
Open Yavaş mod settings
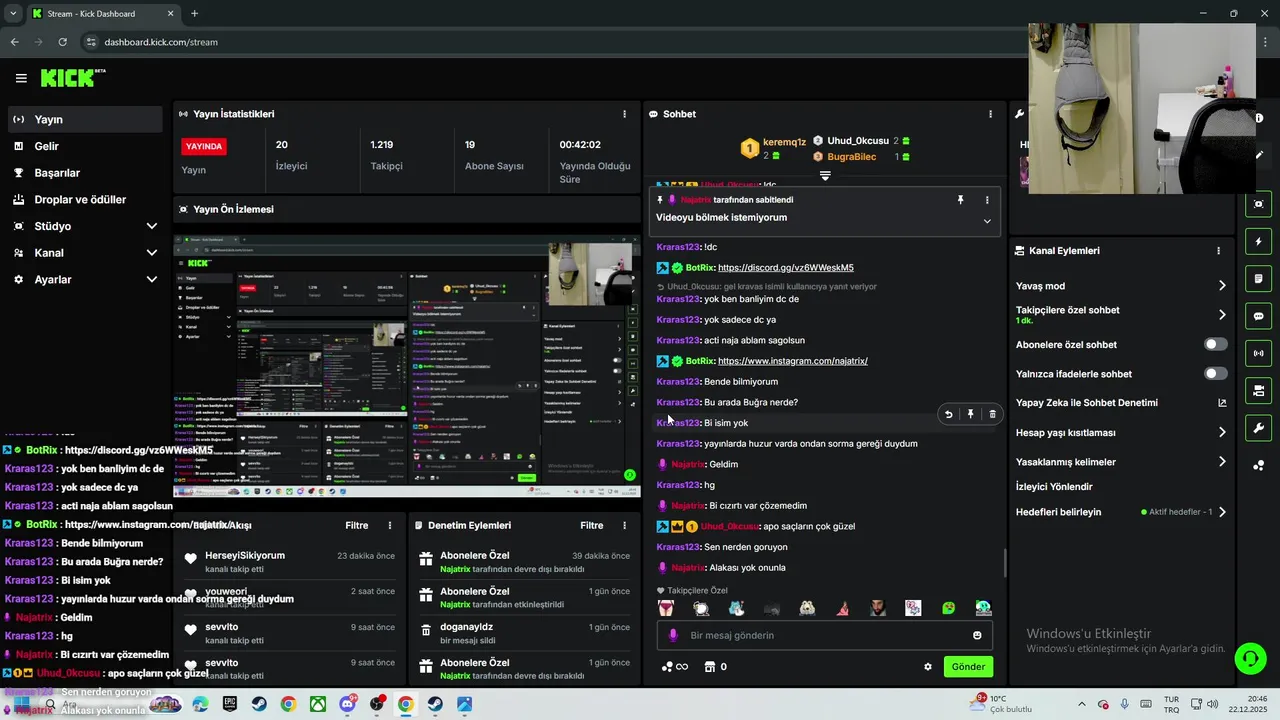(x=1121, y=286)
